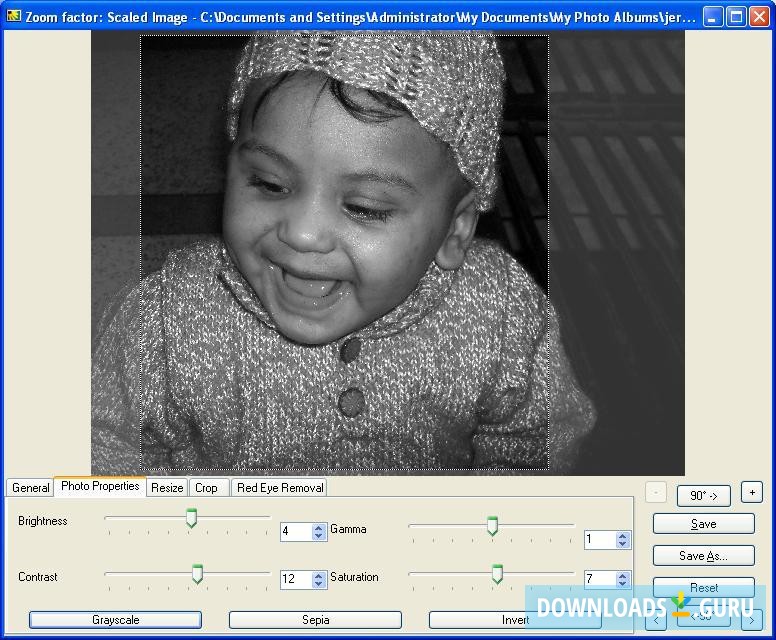Apply the Grayscale effect

[115, 620]
